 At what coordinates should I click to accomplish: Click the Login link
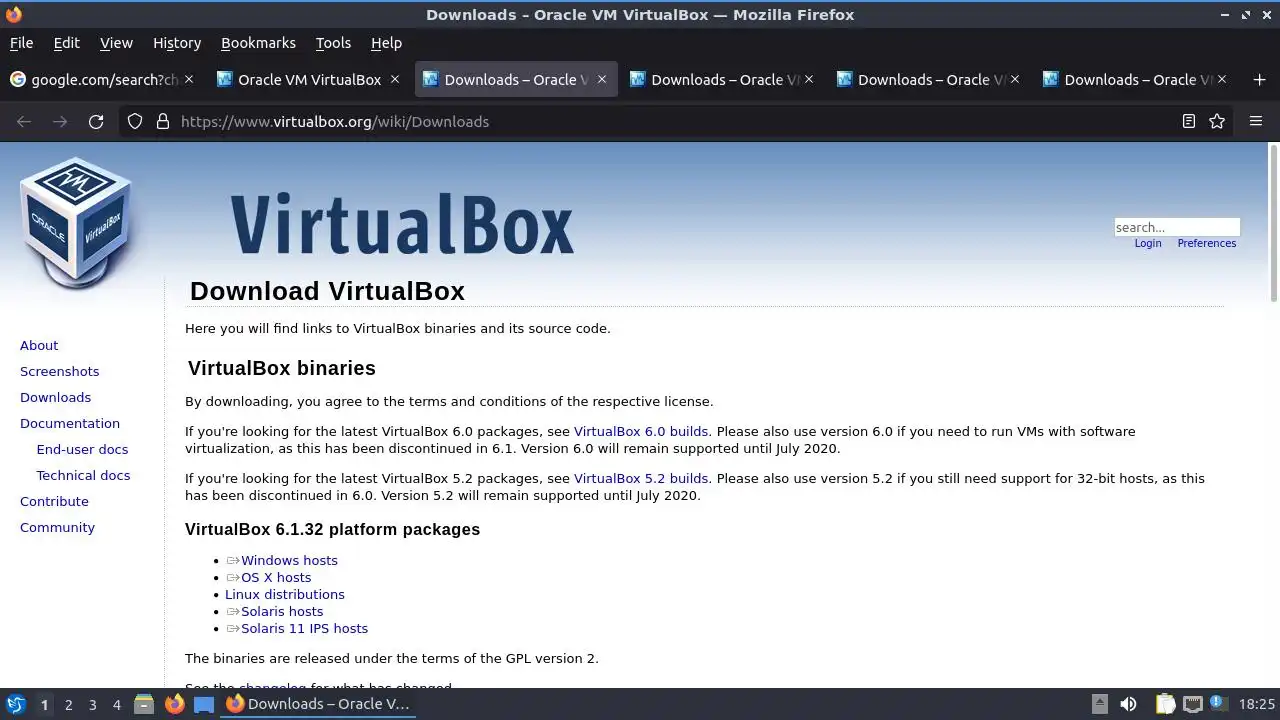click(x=1148, y=243)
